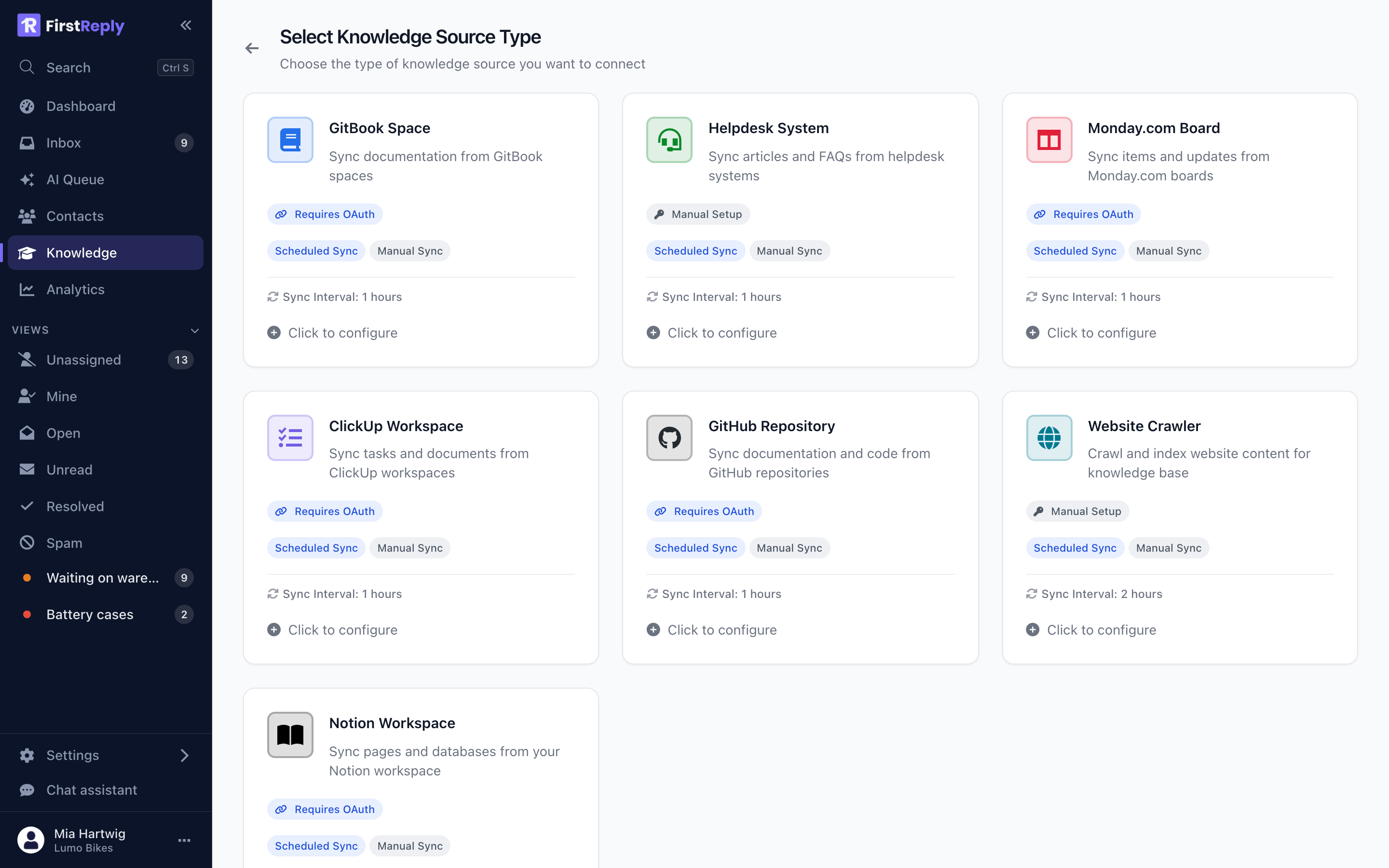Click the Mine user-check icon

[x=27, y=397]
